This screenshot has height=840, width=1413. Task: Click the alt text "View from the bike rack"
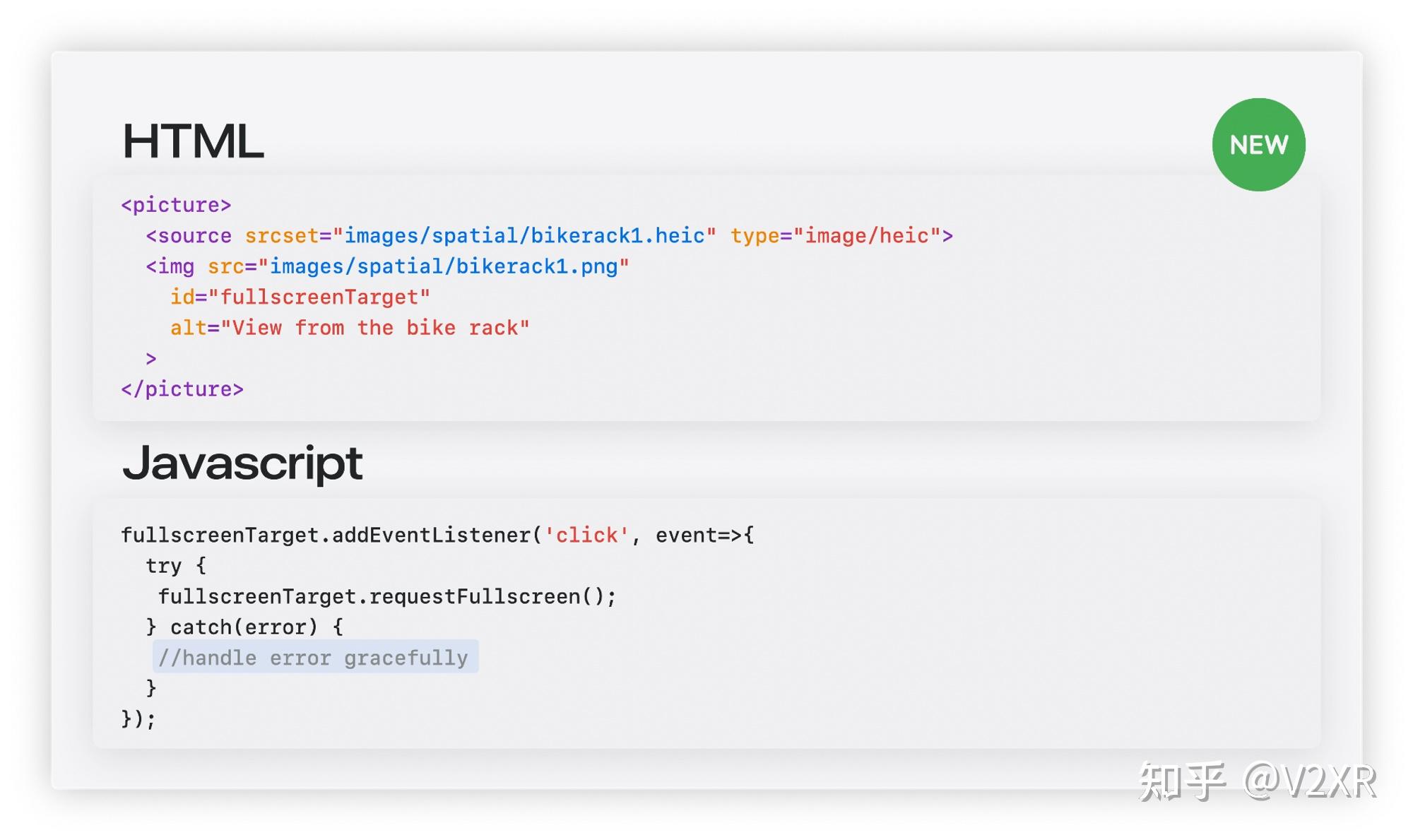pyautogui.click(x=375, y=328)
